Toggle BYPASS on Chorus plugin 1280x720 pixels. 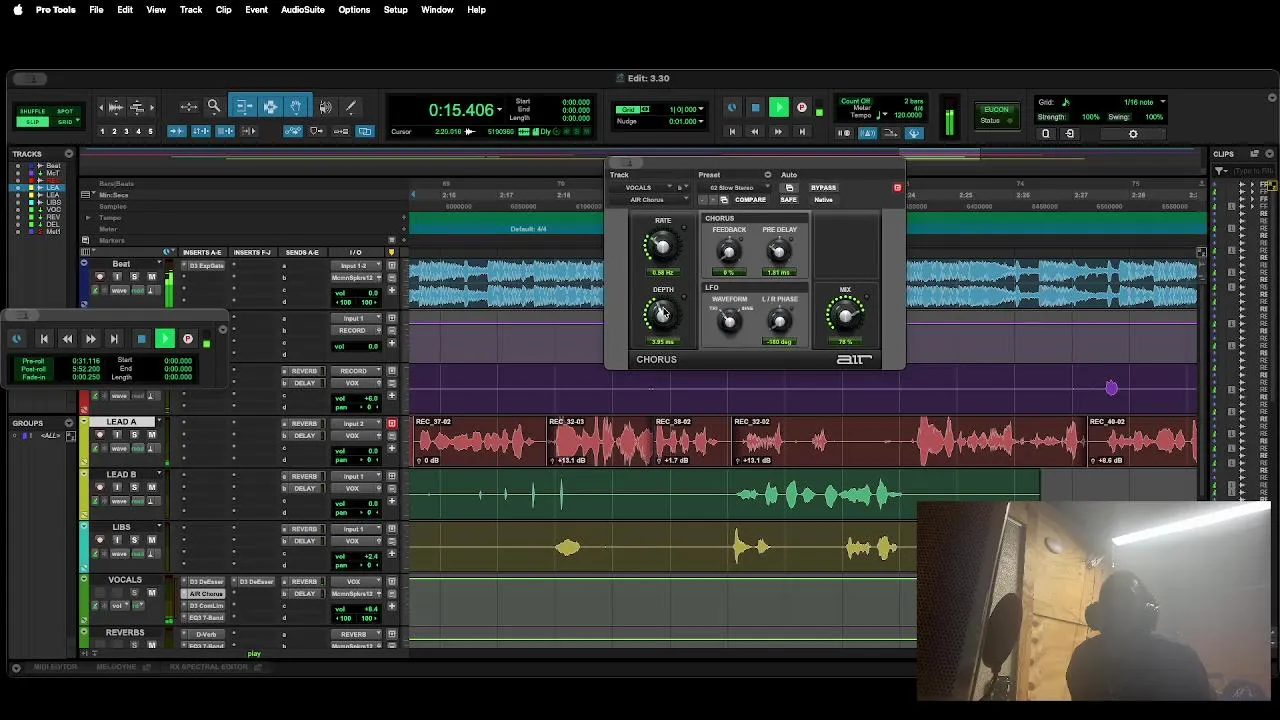pyautogui.click(x=823, y=188)
